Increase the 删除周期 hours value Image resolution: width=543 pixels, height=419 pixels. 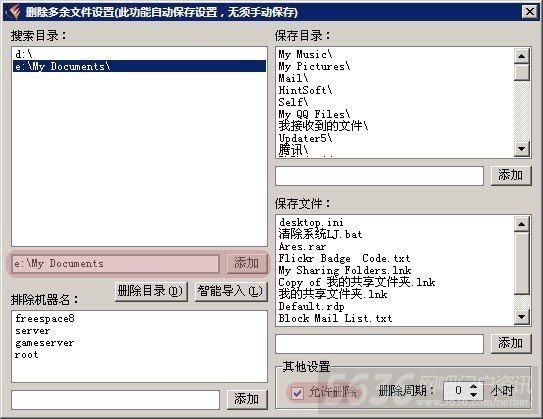[473, 387]
